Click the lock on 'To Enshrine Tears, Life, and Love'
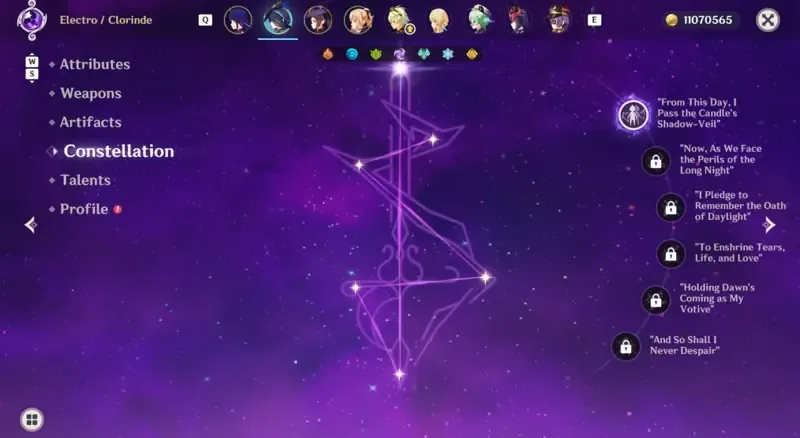 click(x=671, y=254)
